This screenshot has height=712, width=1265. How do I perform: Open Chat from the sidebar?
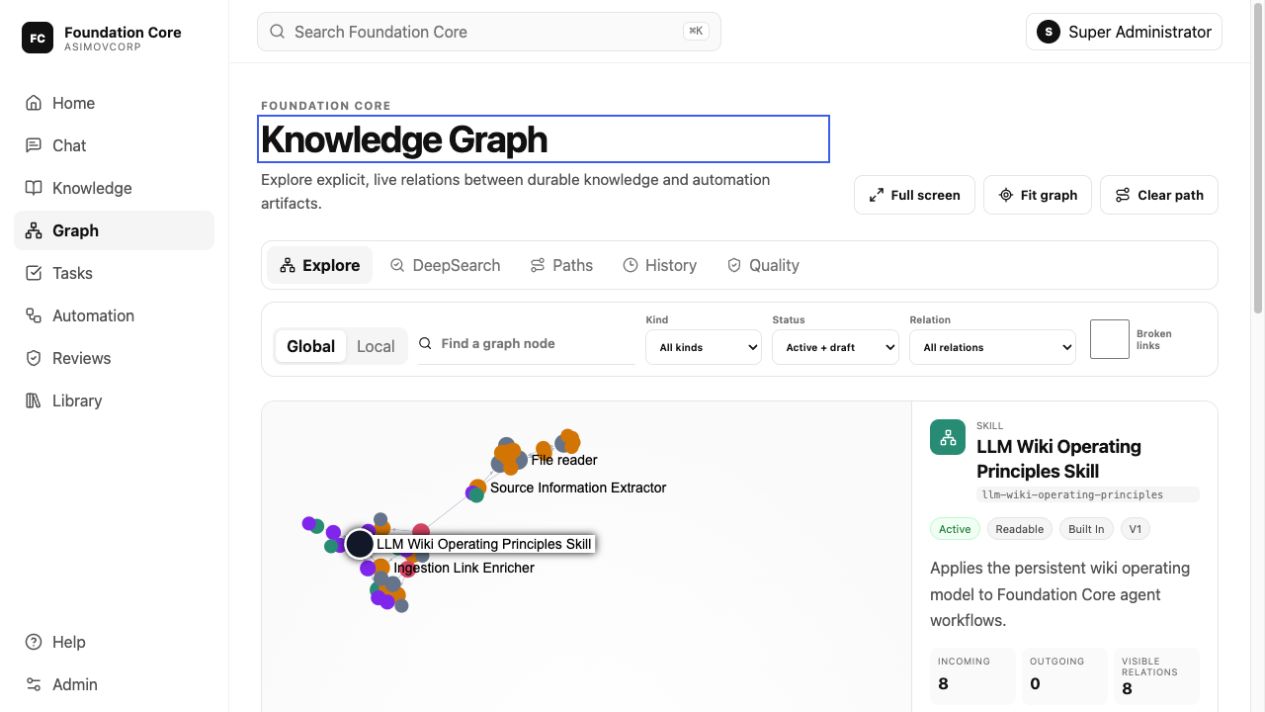(114, 145)
